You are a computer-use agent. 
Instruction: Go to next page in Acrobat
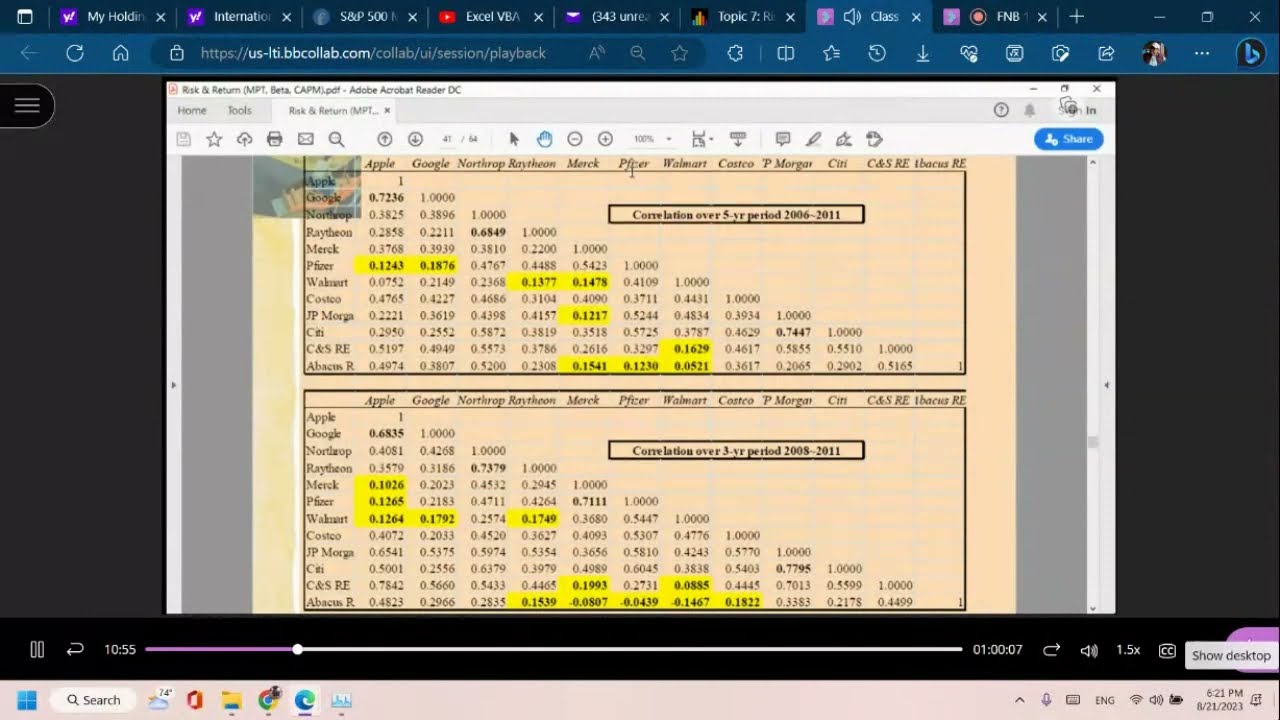pos(415,139)
